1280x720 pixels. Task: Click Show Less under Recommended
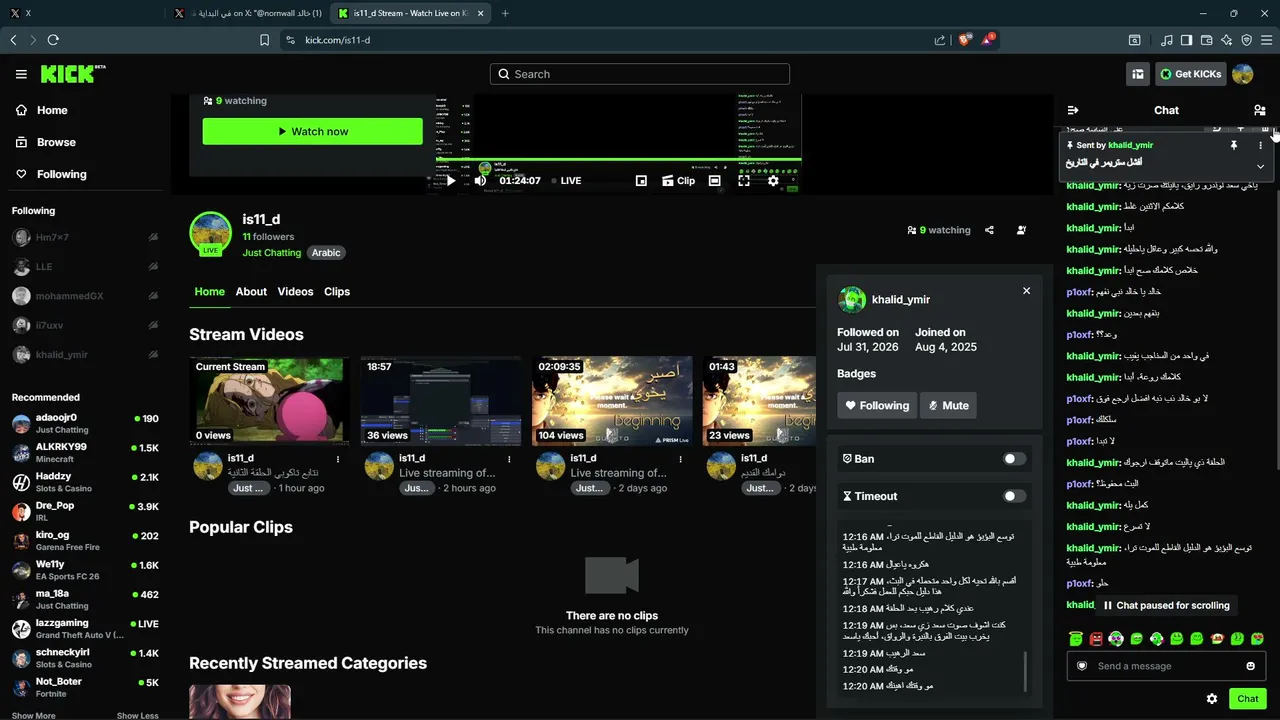point(137,715)
